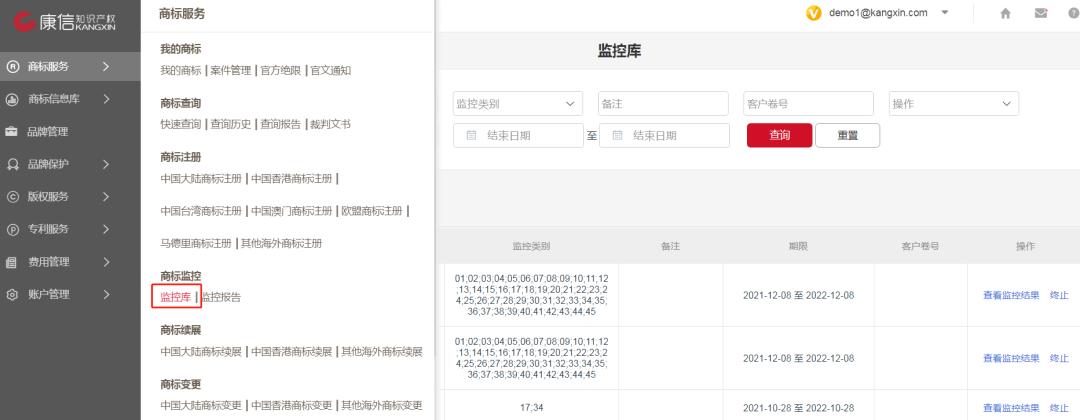Click the 版权服务 copyright icon
This screenshot has width=1080, height=420.
point(12,197)
